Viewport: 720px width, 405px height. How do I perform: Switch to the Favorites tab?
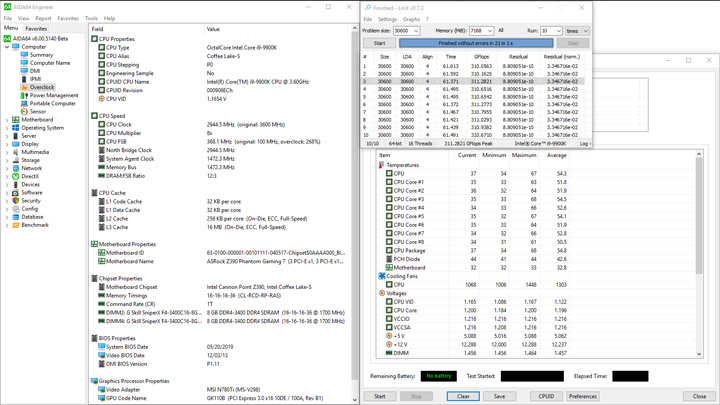(36, 29)
